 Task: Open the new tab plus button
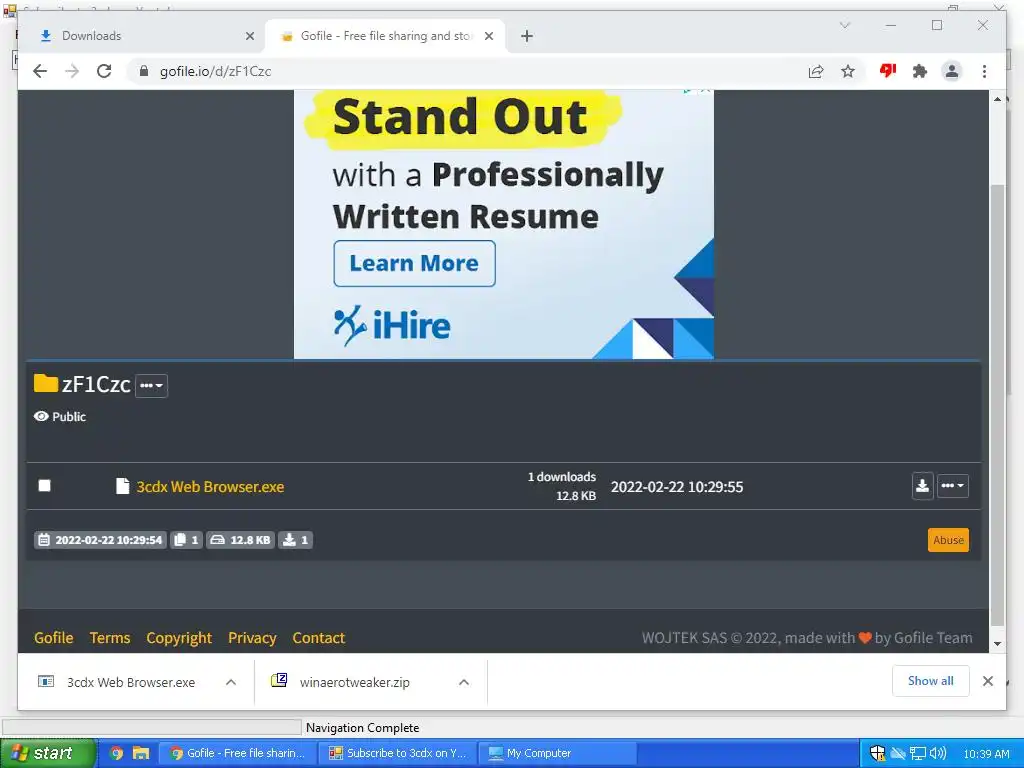527,36
